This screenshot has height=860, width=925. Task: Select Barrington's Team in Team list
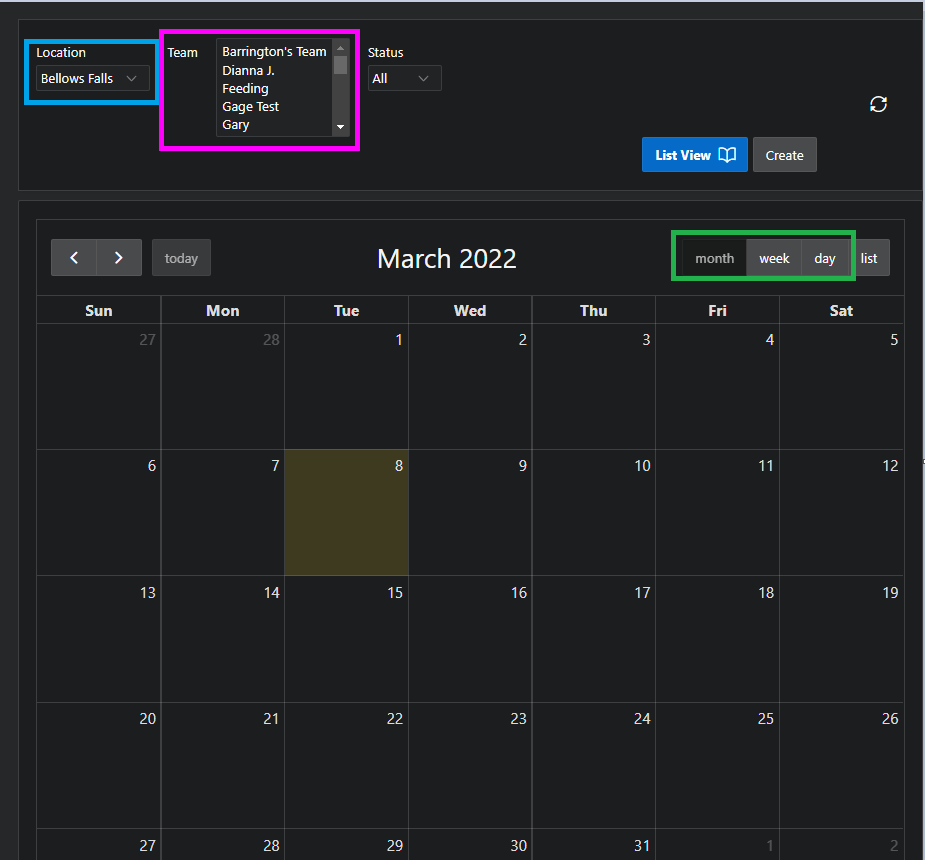pyautogui.click(x=274, y=52)
